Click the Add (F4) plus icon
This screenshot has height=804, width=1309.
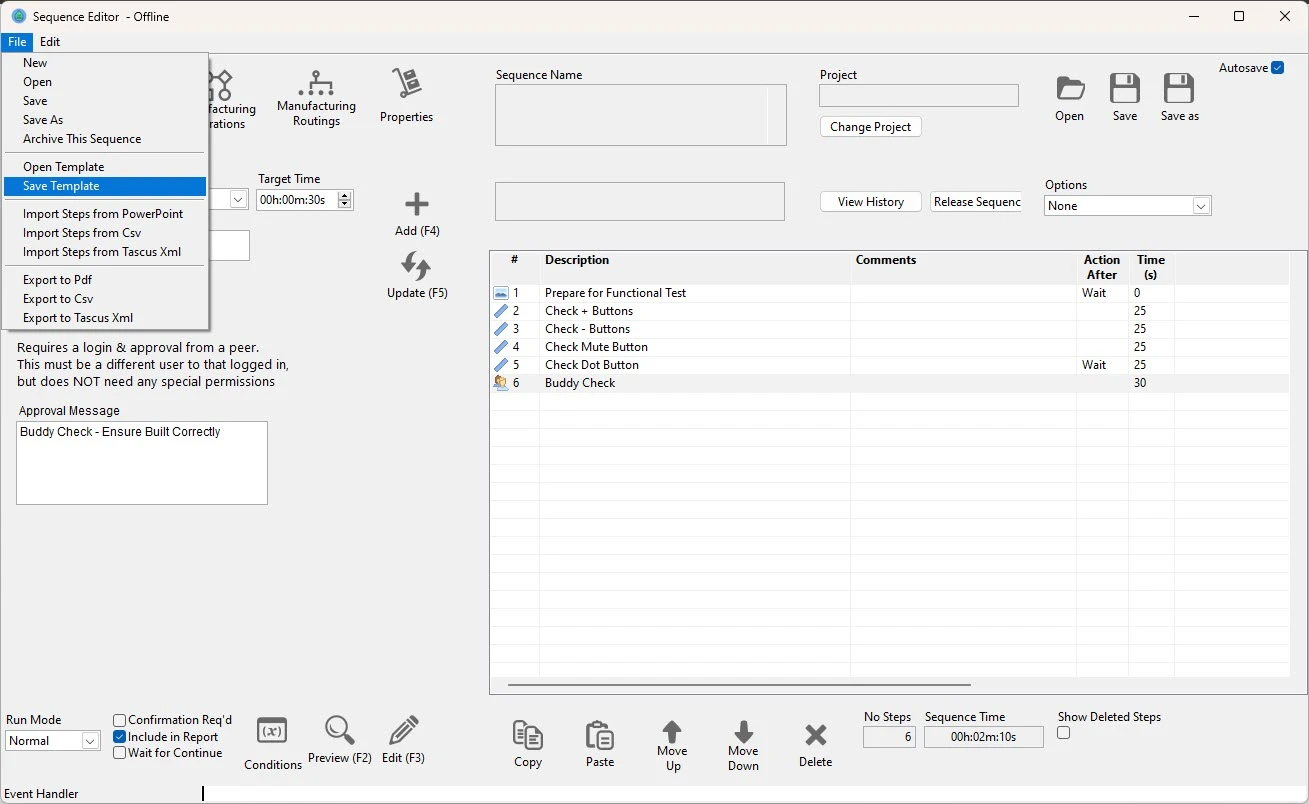pyautogui.click(x=416, y=205)
